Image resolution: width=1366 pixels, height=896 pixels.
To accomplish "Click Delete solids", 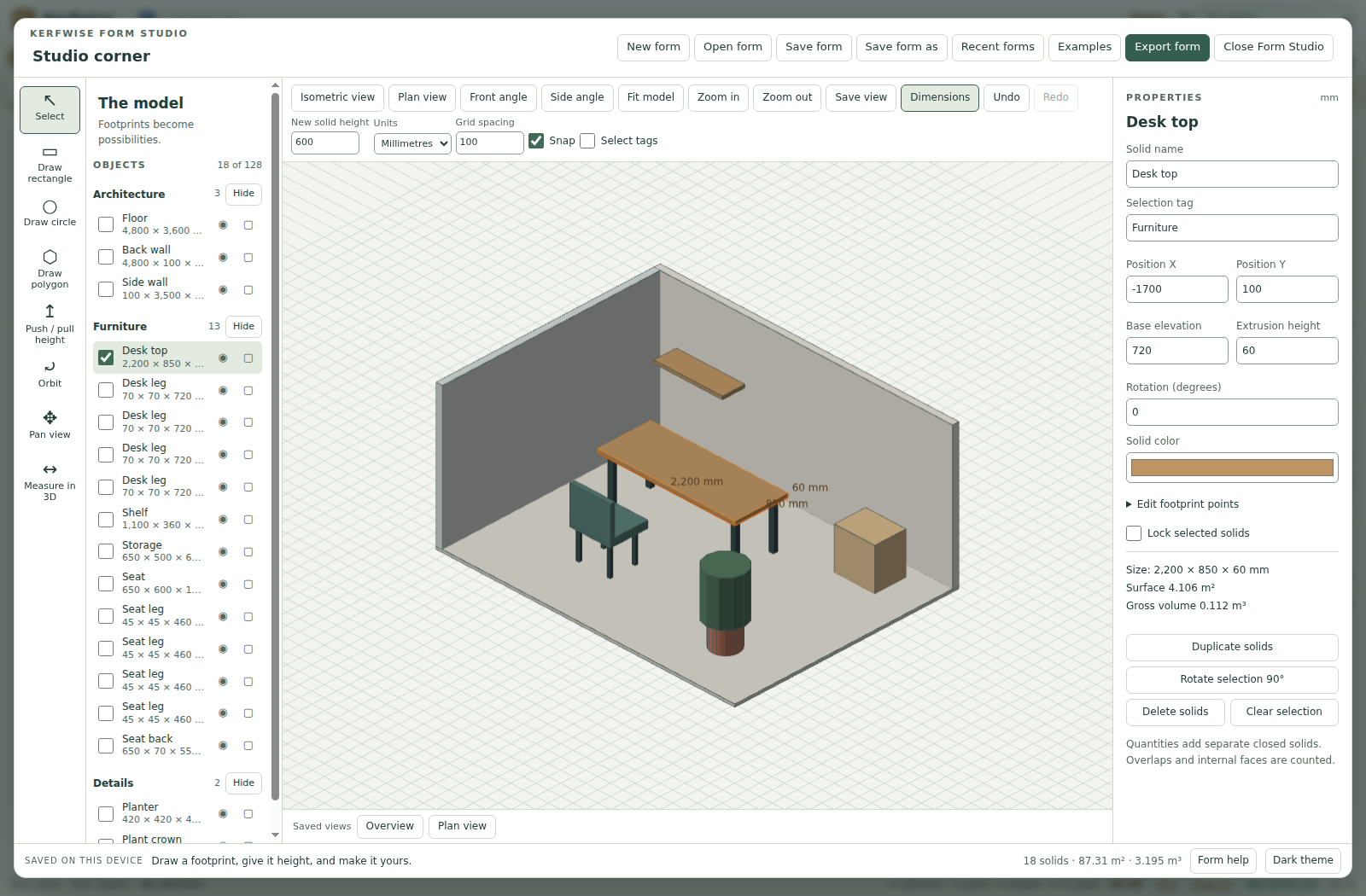I will coord(1176,712).
